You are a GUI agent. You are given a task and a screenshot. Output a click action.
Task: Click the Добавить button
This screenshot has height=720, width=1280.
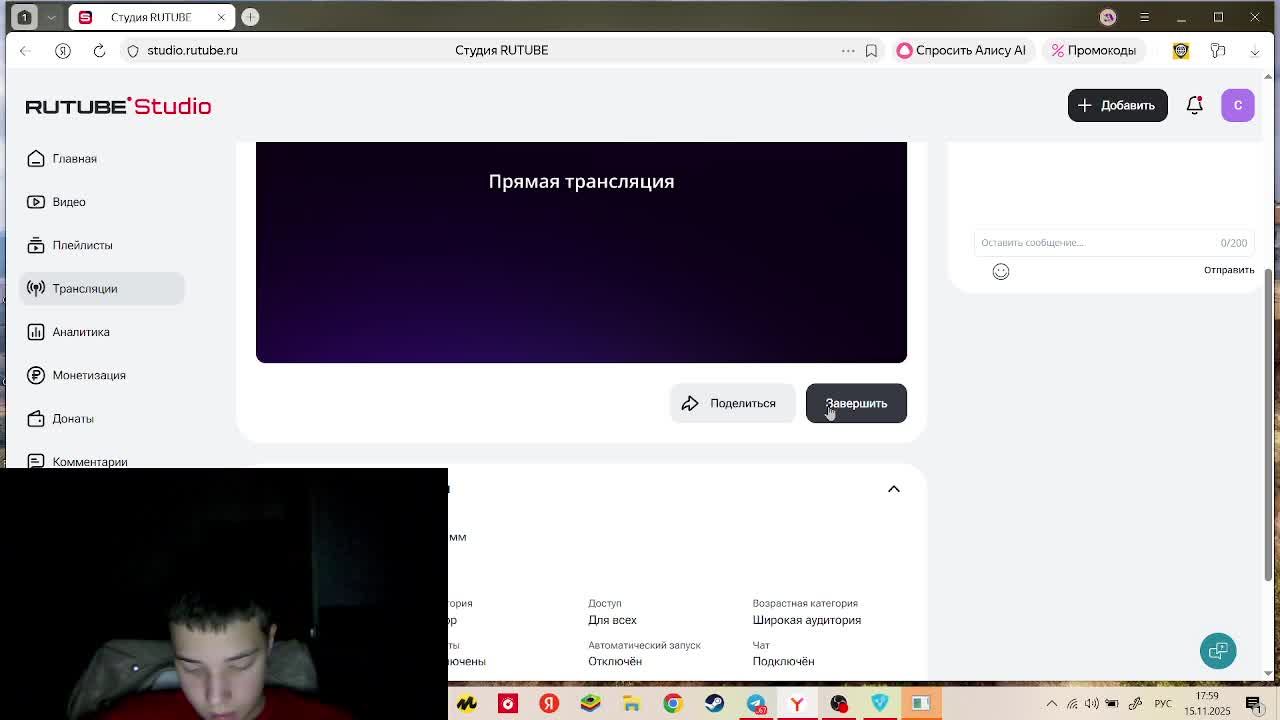1117,105
